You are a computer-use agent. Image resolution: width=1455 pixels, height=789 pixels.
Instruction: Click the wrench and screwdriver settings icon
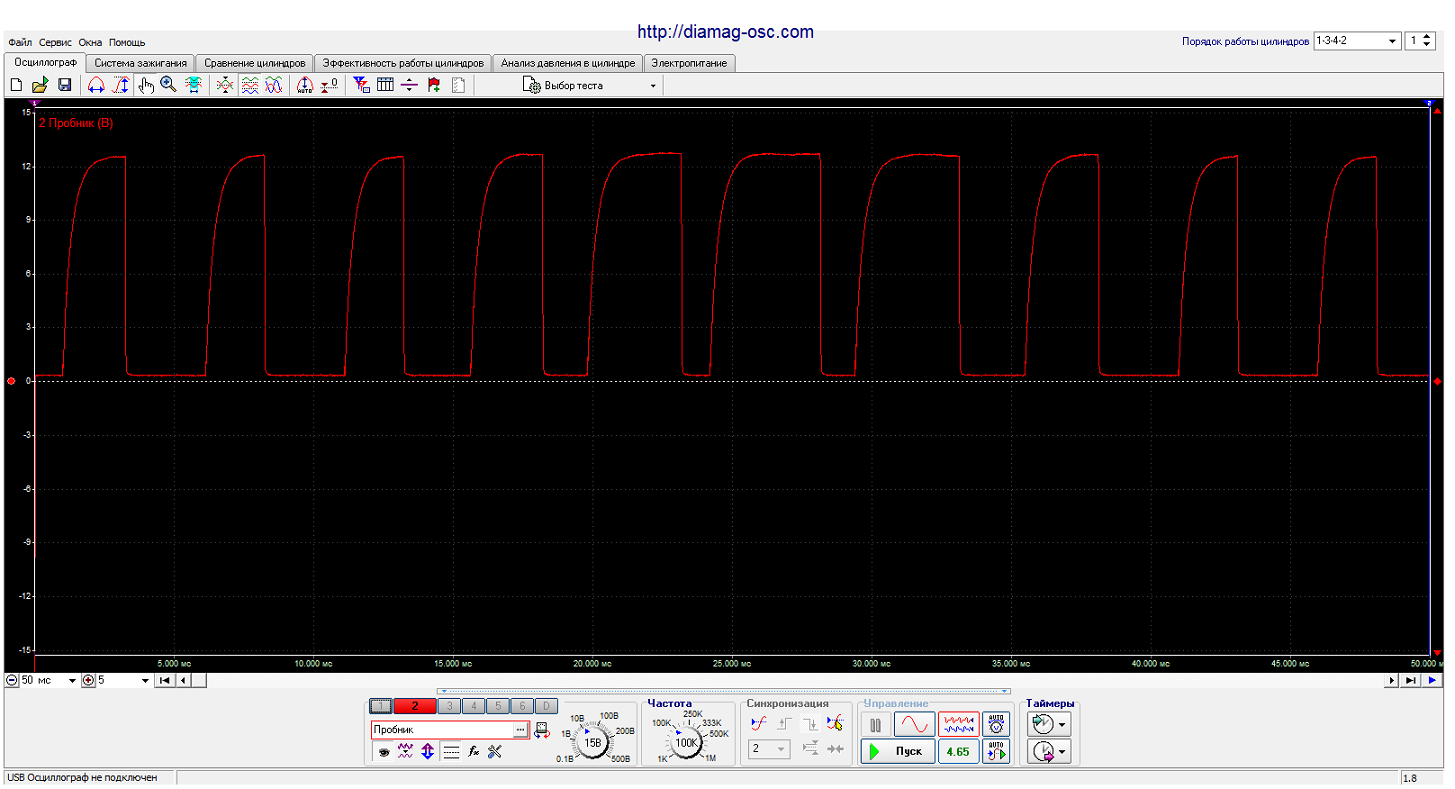(x=495, y=751)
